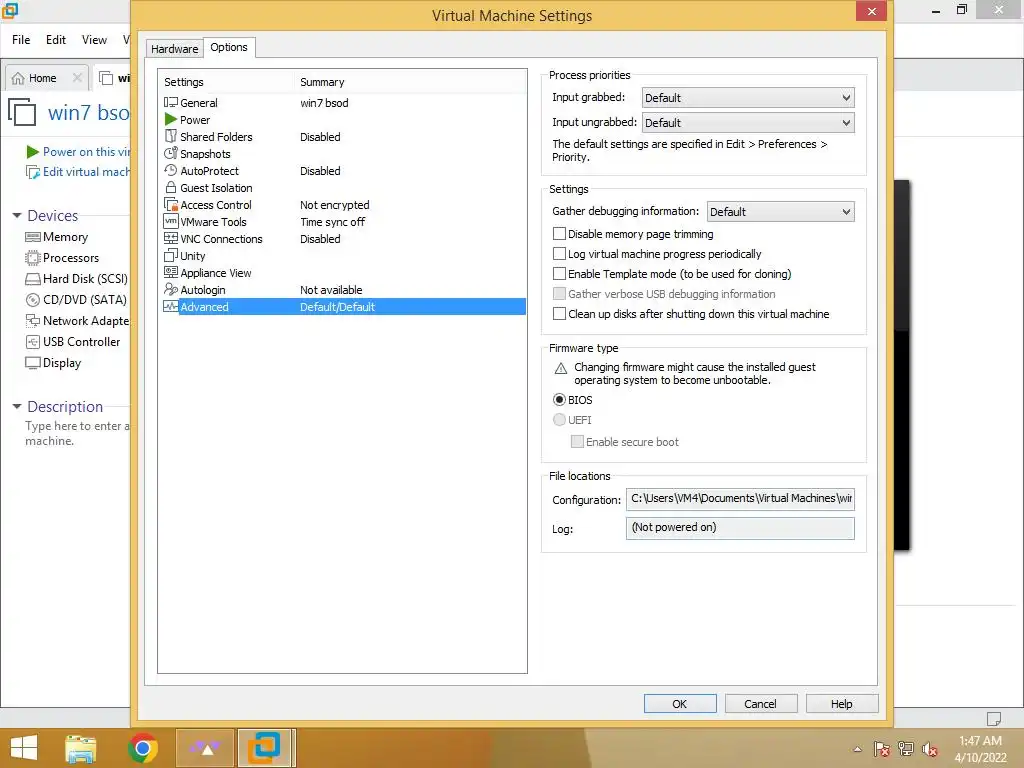Close the Home tab
Screen dimensions: 1024x768
tap(77, 78)
